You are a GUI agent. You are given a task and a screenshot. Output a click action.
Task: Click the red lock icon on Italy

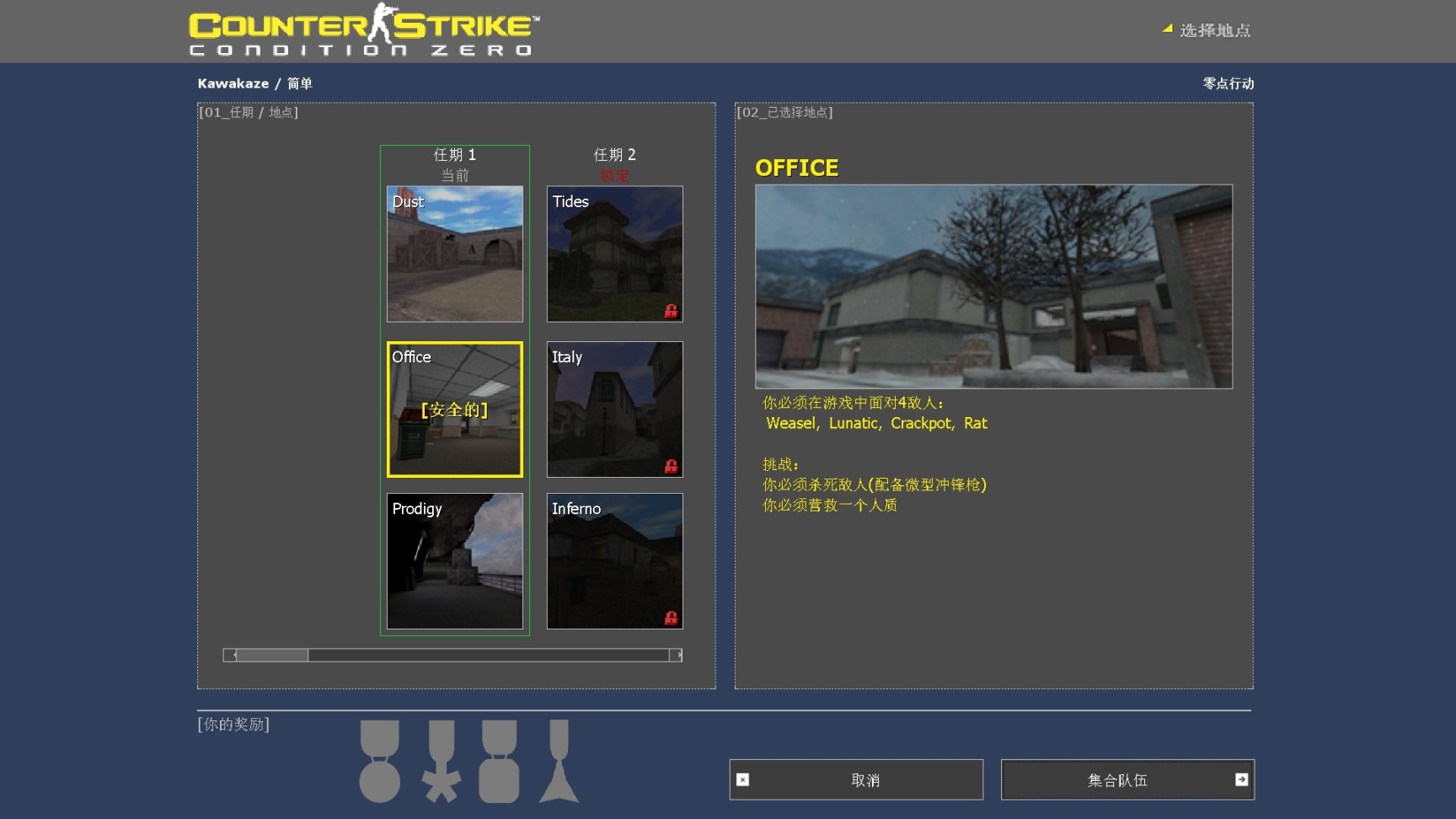(671, 466)
